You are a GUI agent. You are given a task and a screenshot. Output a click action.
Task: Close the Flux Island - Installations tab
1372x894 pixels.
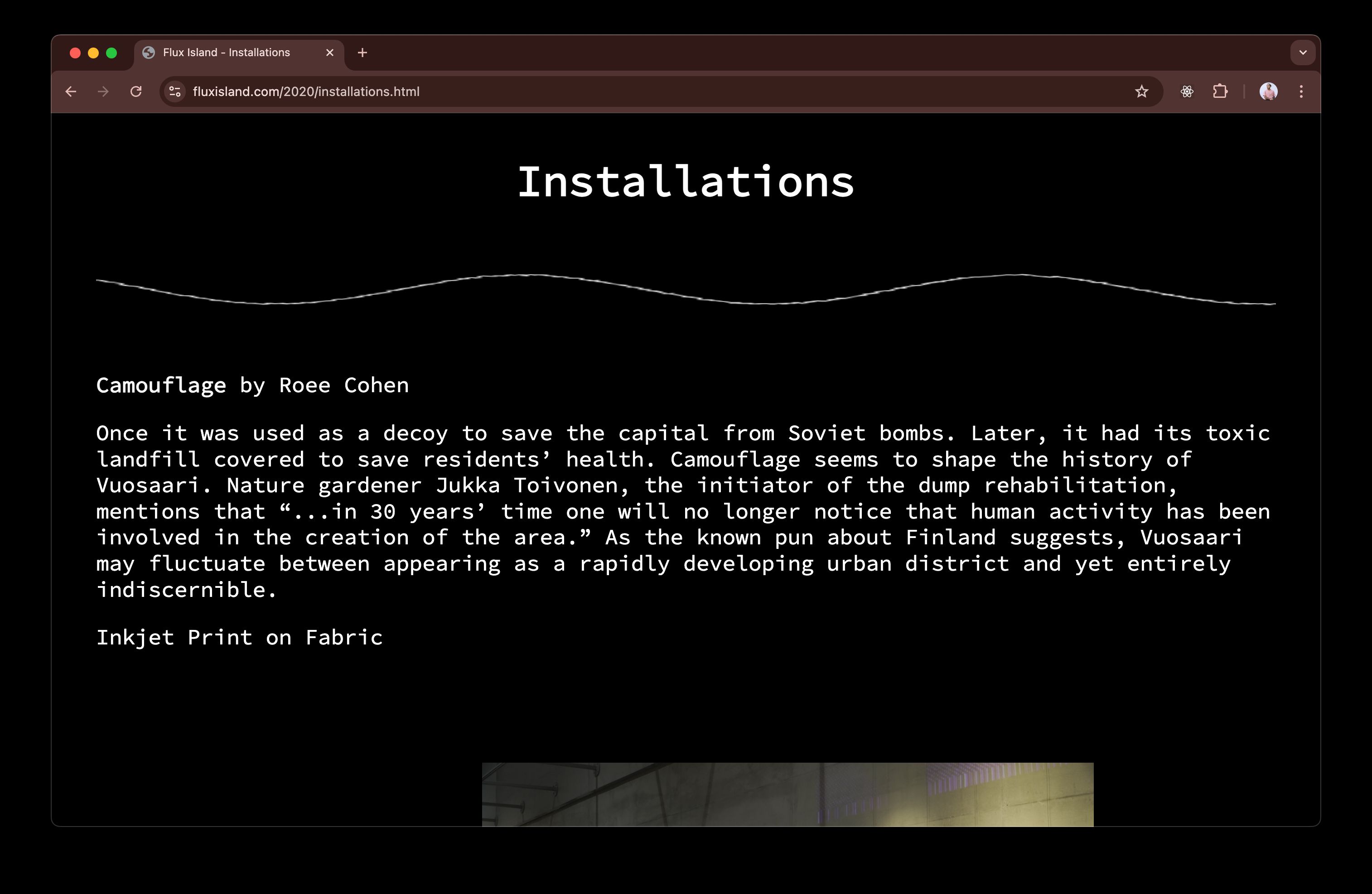(x=330, y=53)
